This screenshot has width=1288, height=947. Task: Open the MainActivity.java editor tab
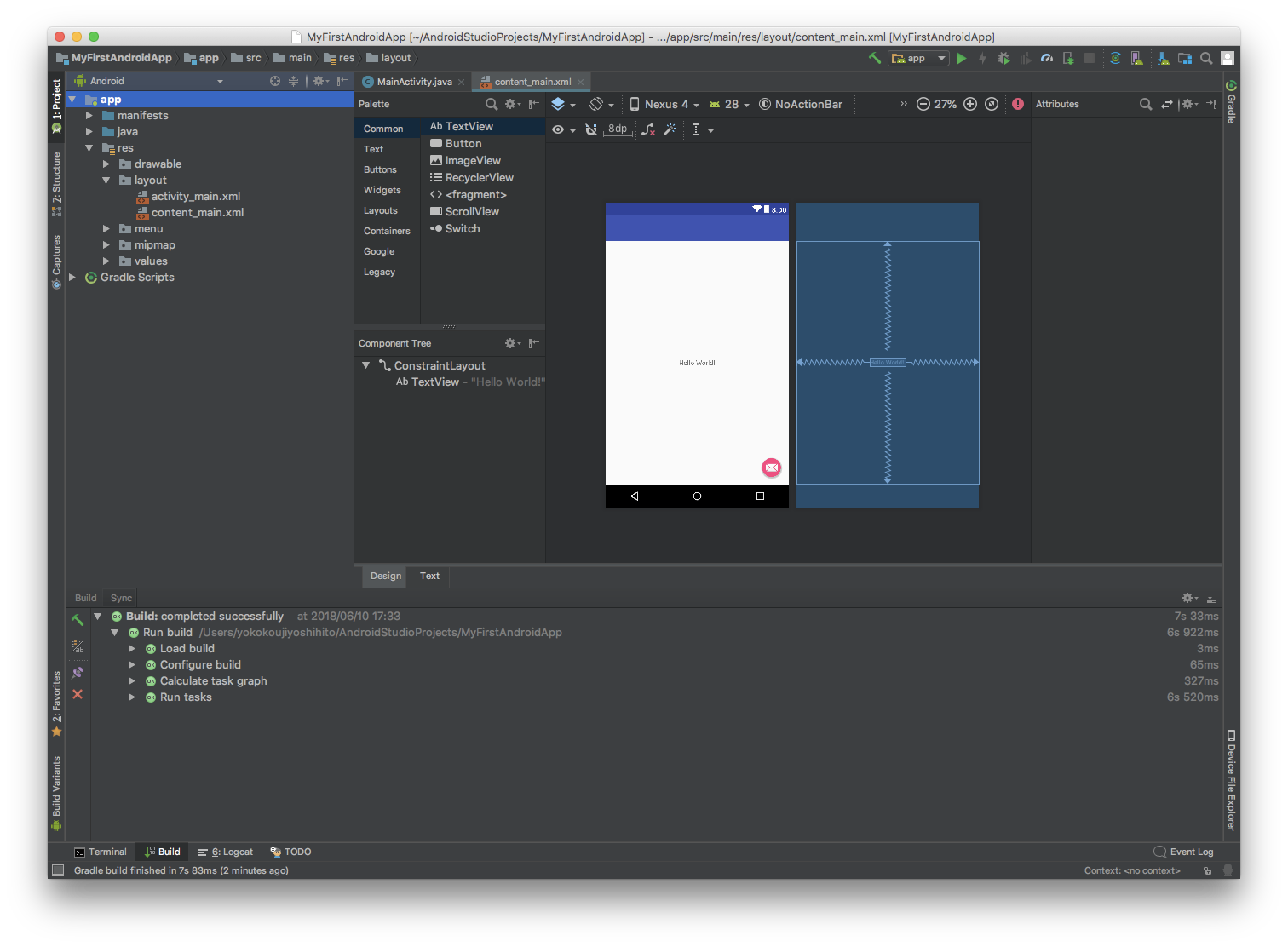414,82
